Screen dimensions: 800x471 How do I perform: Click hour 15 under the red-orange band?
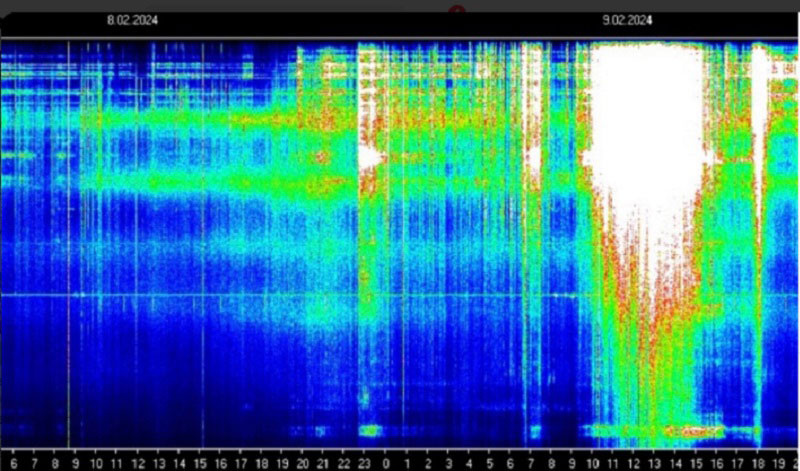click(x=697, y=464)
